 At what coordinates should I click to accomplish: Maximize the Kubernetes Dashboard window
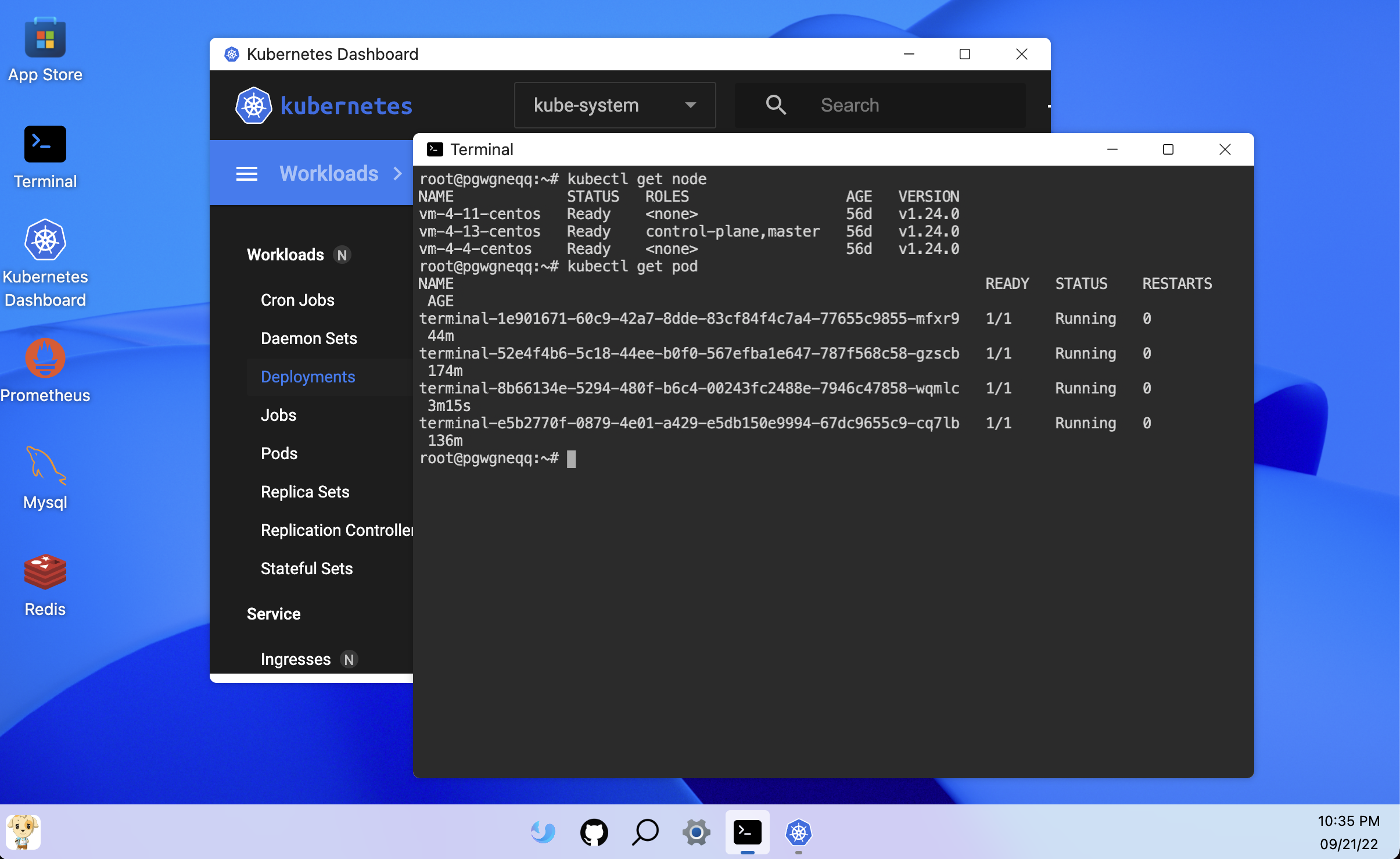coord(964,54)
